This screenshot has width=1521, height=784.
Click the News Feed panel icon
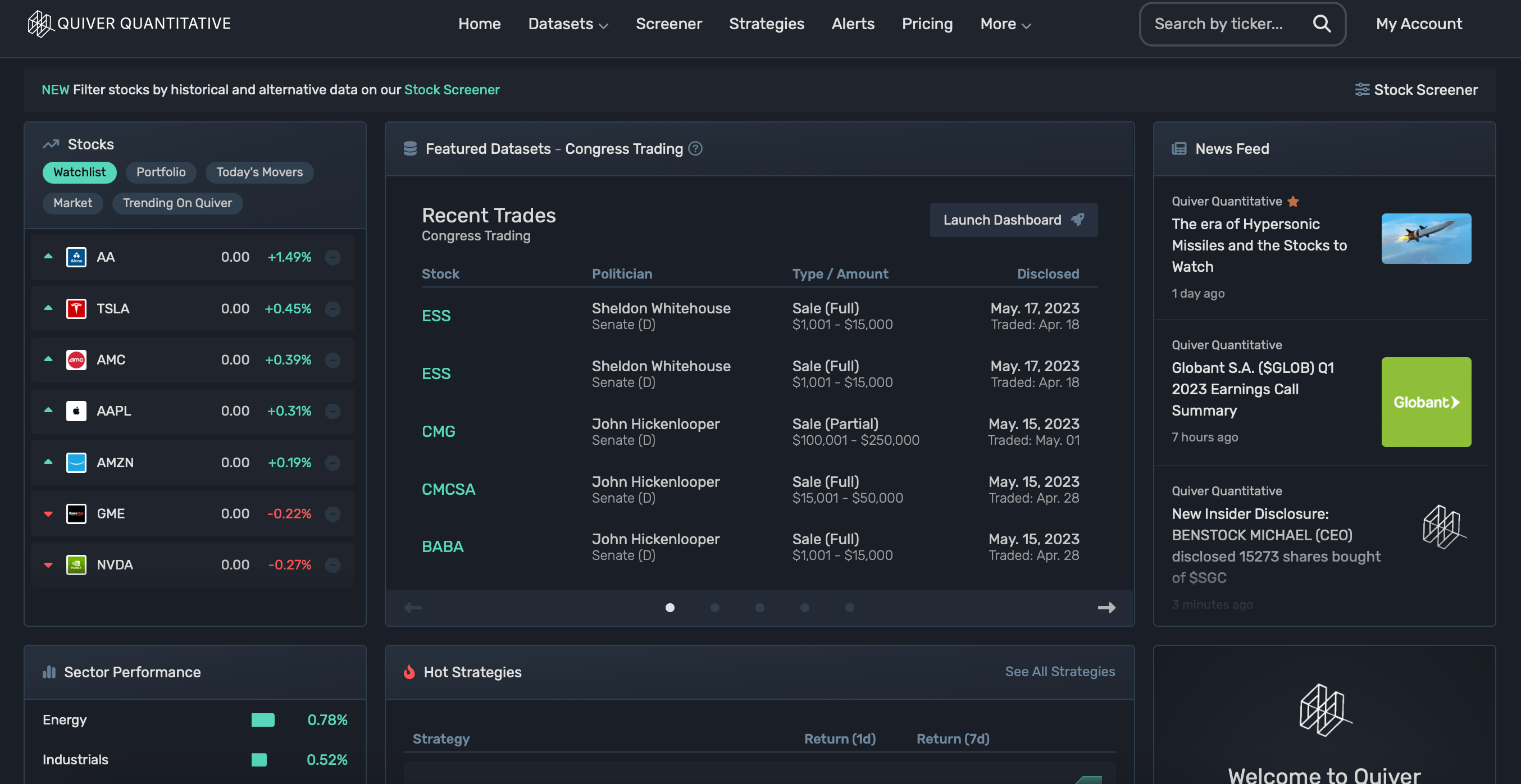pos(1179,148)
